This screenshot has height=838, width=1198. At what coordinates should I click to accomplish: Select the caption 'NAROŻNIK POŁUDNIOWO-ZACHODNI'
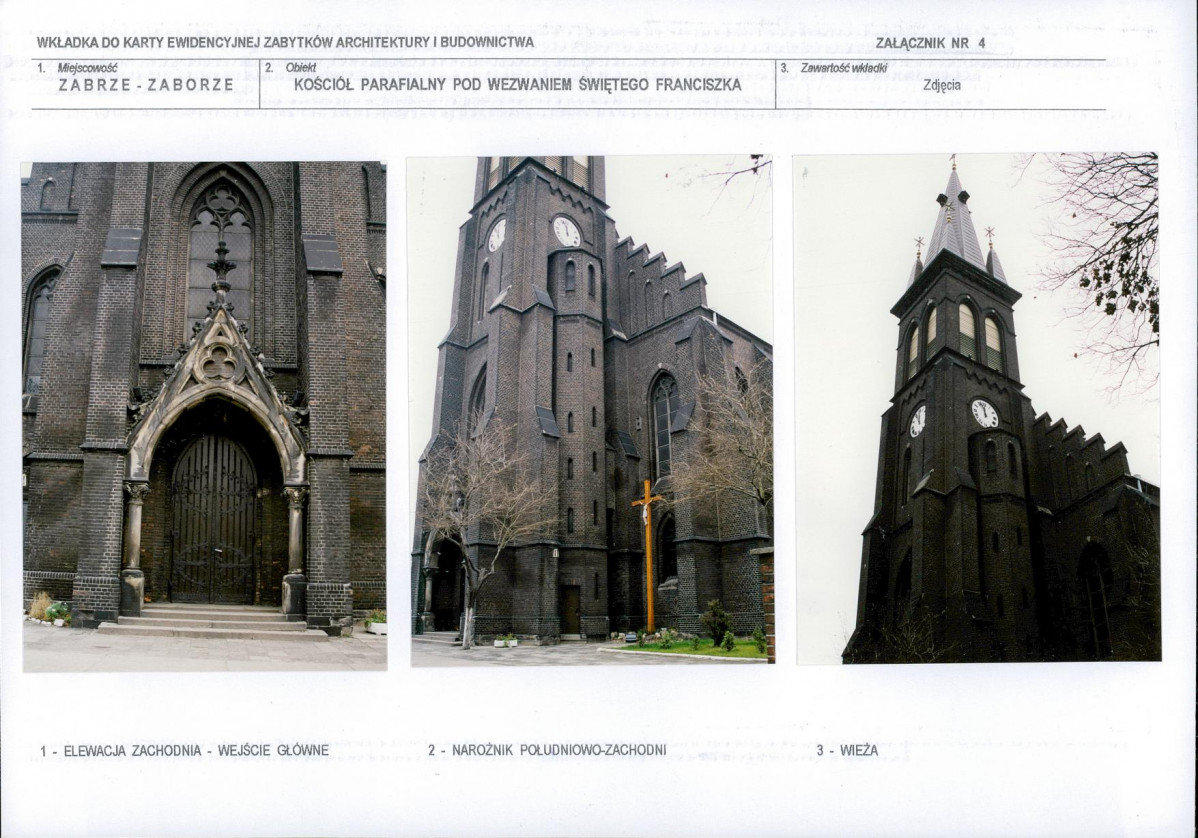546,750
